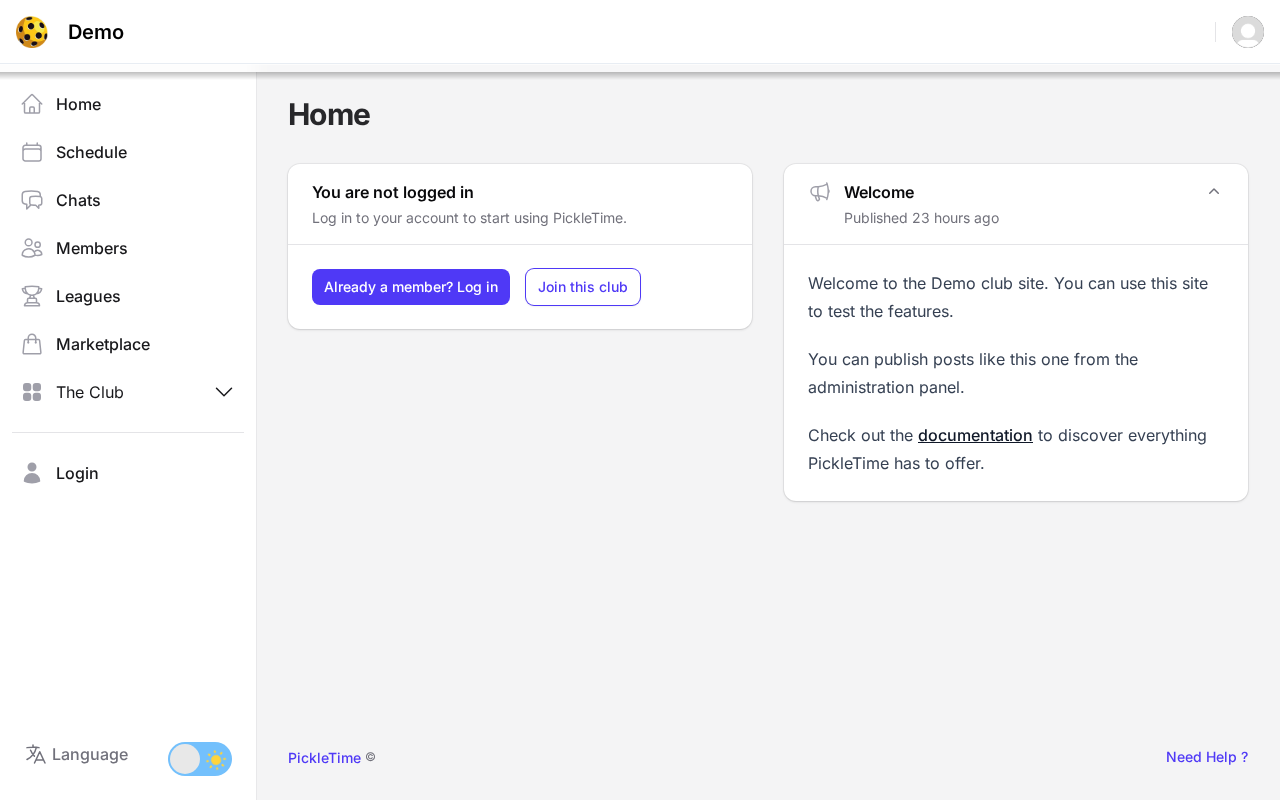This screenshot has height=800, width=1280.
Task: Click the 'Need Help ?' link
Action: pos(1207,757)
